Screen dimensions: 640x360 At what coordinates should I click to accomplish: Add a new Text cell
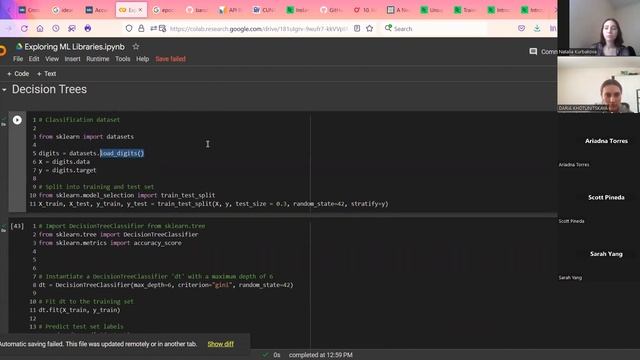coord(47,74)
